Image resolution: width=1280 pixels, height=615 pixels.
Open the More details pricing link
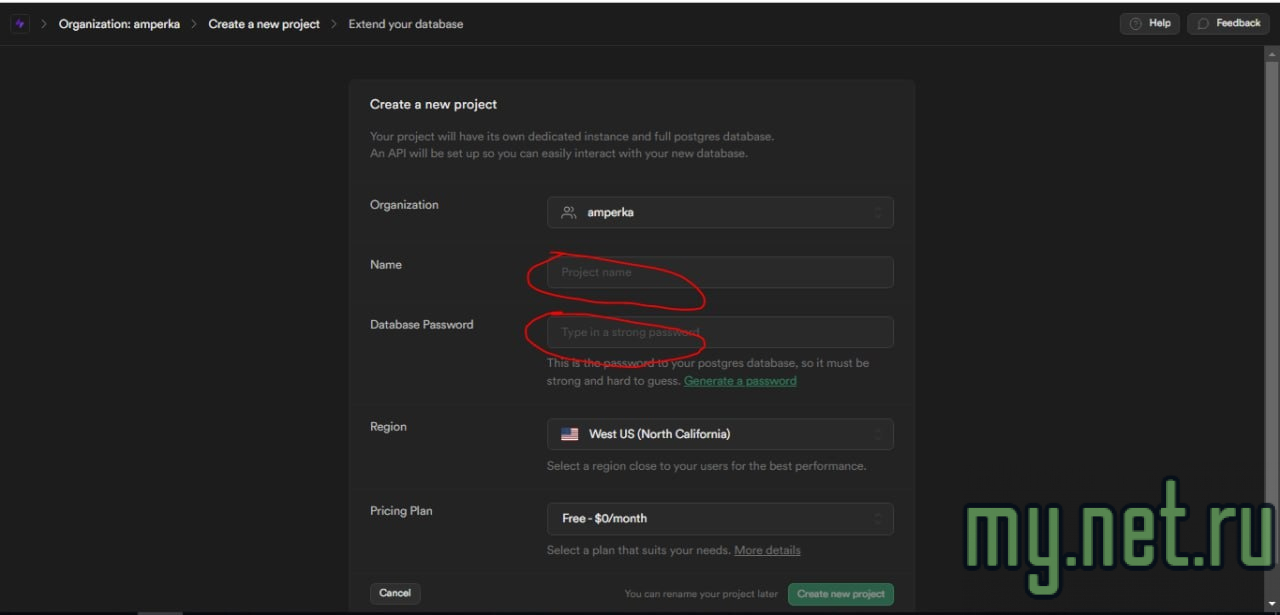[x=767, y=550]
